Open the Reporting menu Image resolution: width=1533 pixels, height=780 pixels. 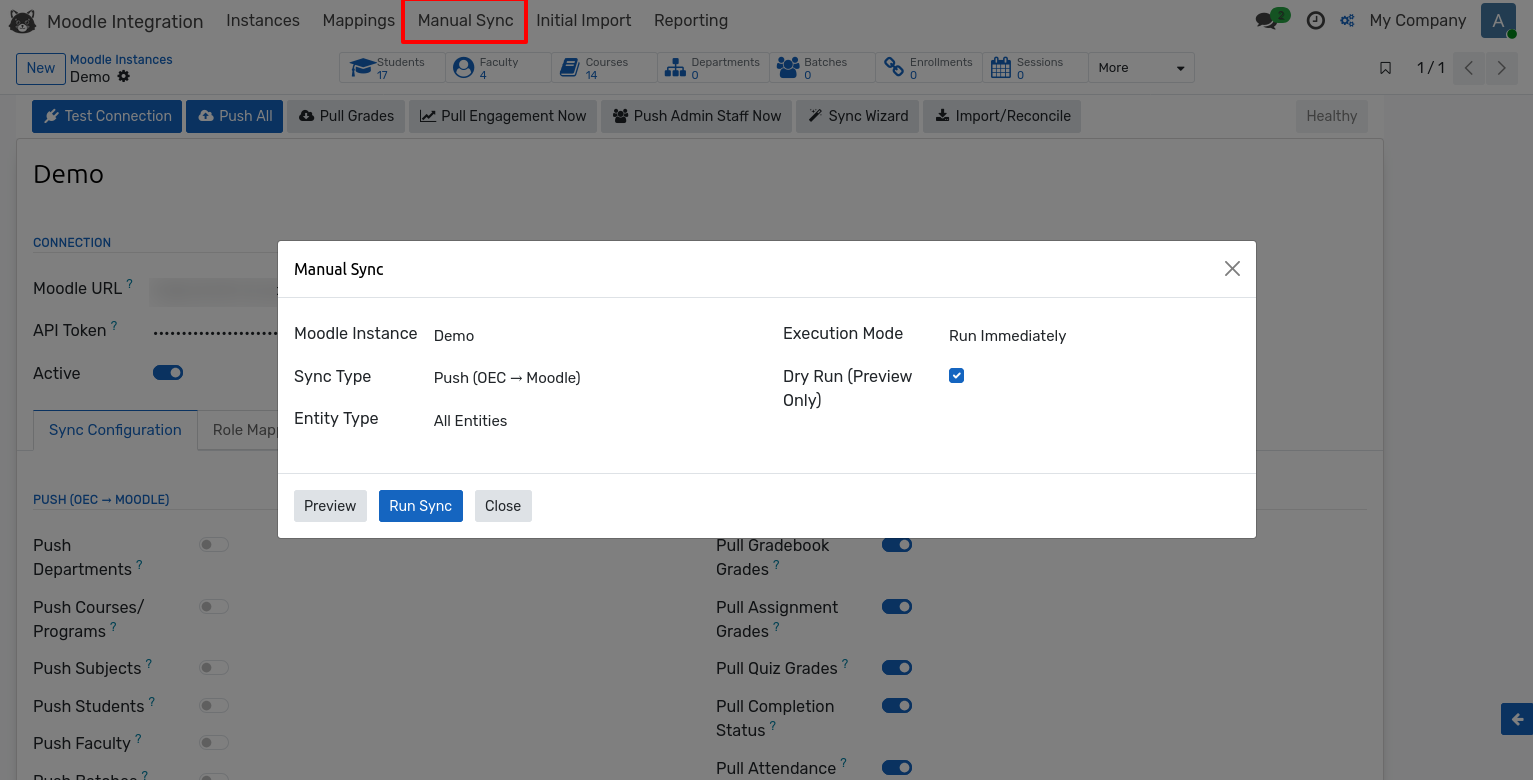pyautogui.click(x=691, y=20)
